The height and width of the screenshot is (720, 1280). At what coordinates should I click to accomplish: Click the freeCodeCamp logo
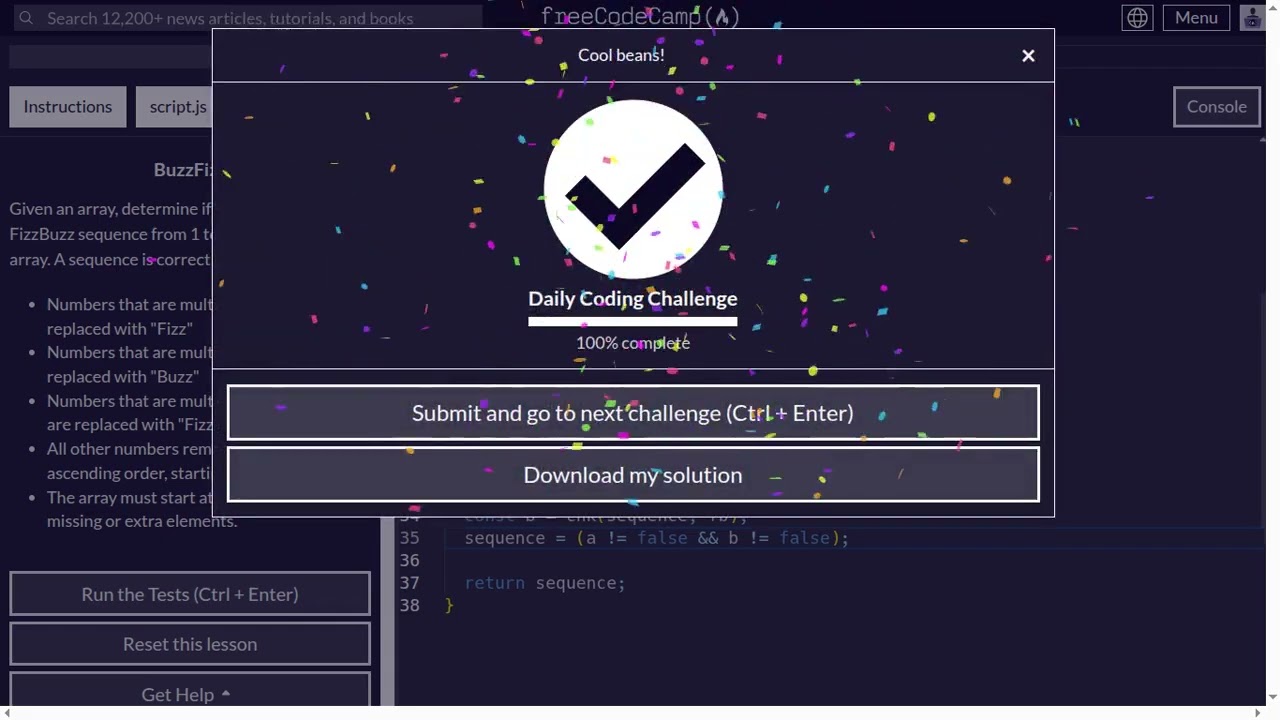coord(640,16)
